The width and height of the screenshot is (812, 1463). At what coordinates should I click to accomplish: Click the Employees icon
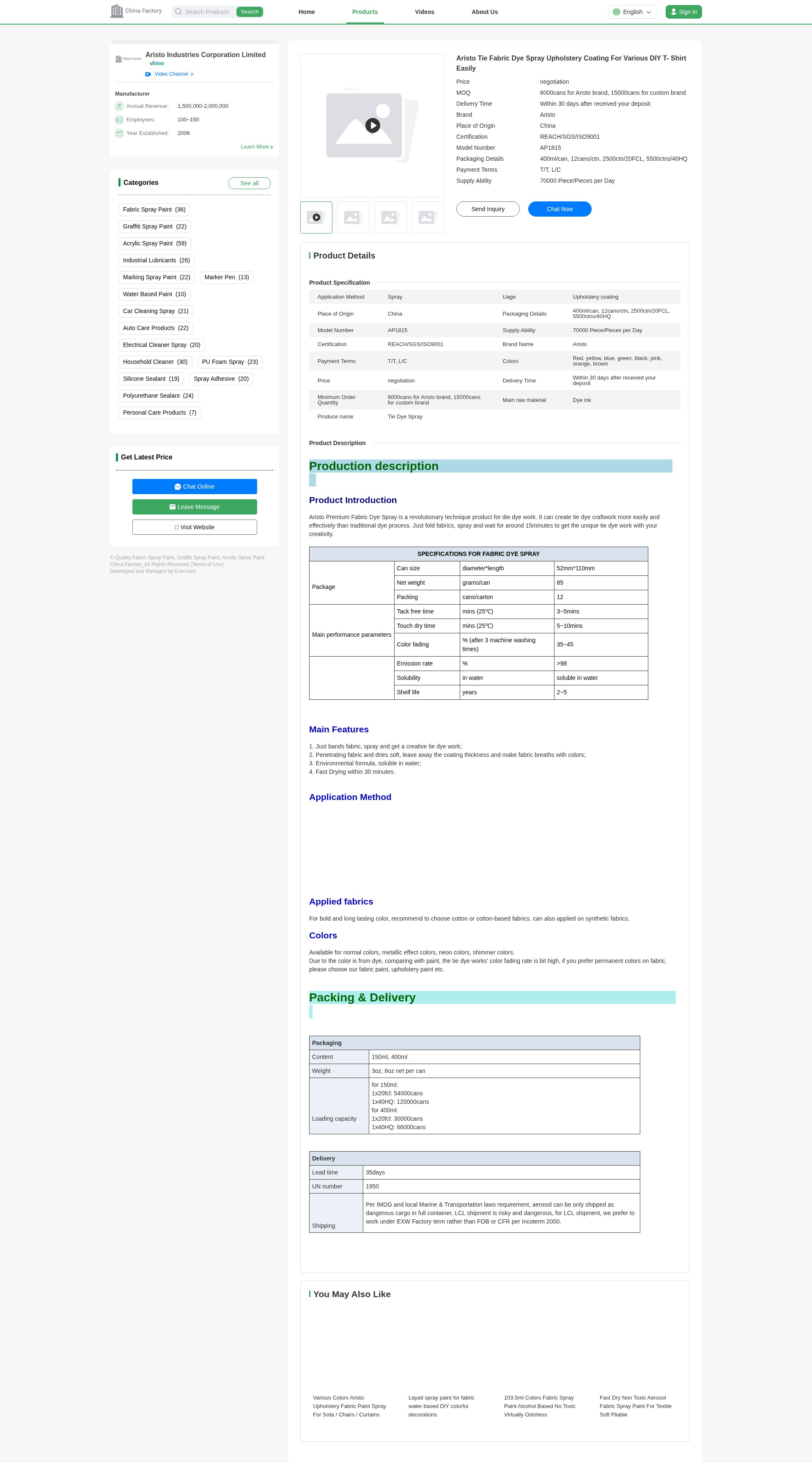click(x=119, y=120)
